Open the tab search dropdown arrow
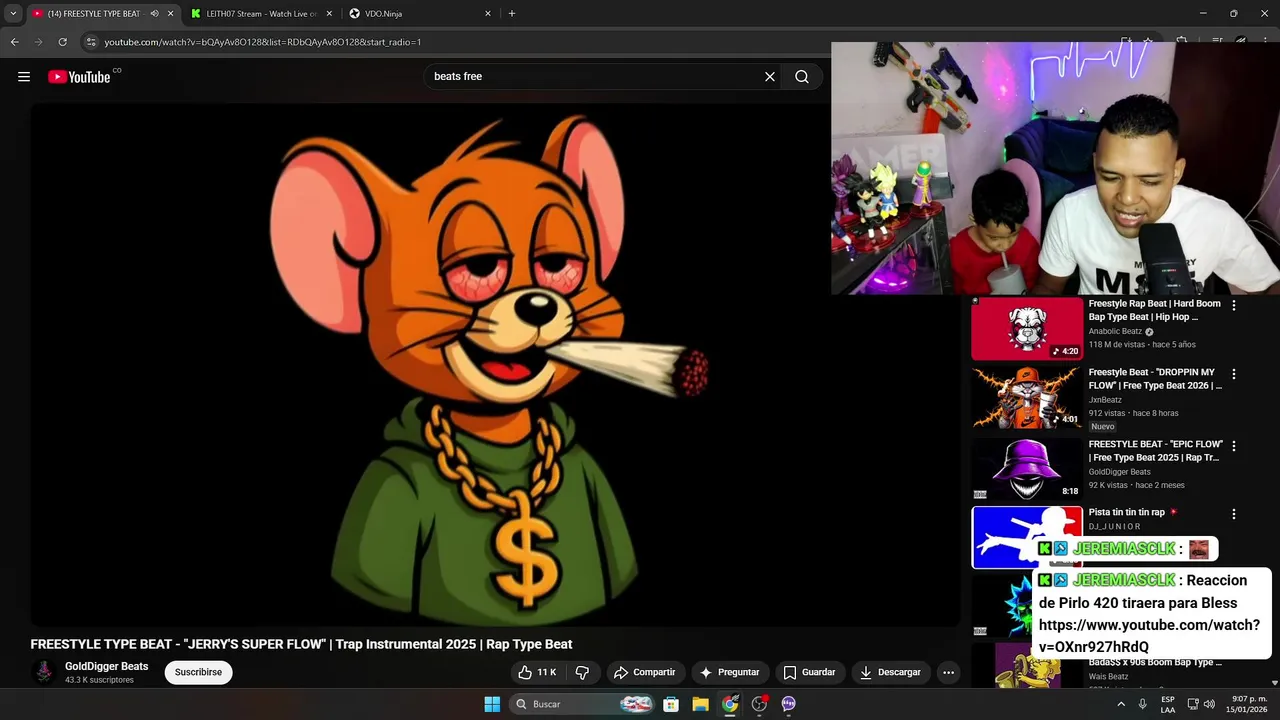The image size is (1280, 720). [13, 14]
